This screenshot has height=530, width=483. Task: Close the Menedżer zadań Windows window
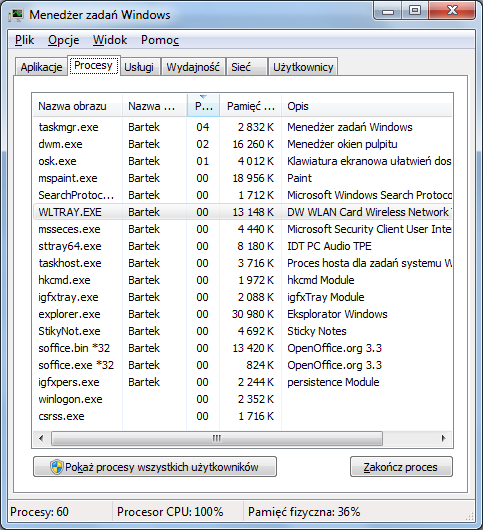pos(452,11)
